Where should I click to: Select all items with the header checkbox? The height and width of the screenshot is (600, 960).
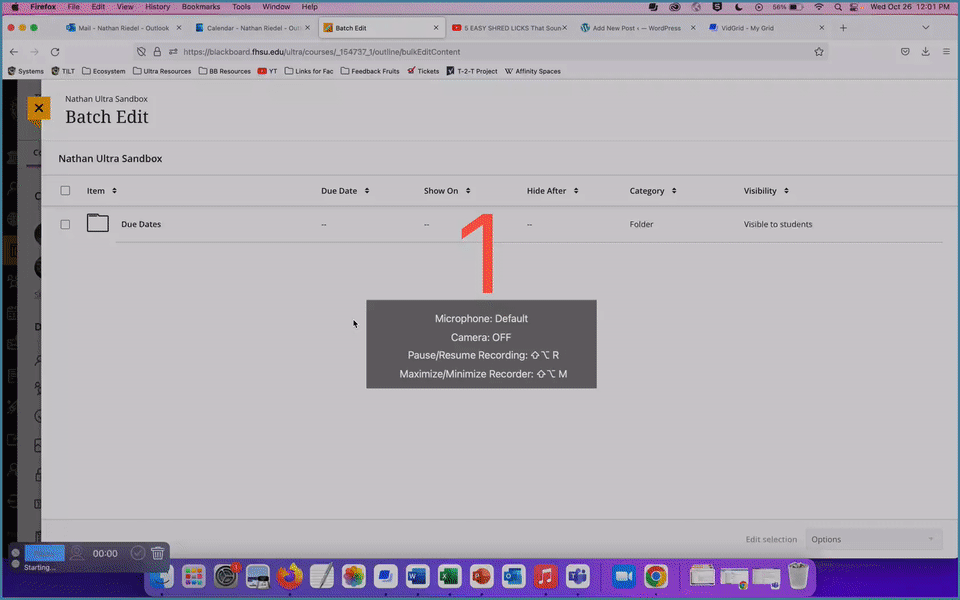tap(66, 190)
